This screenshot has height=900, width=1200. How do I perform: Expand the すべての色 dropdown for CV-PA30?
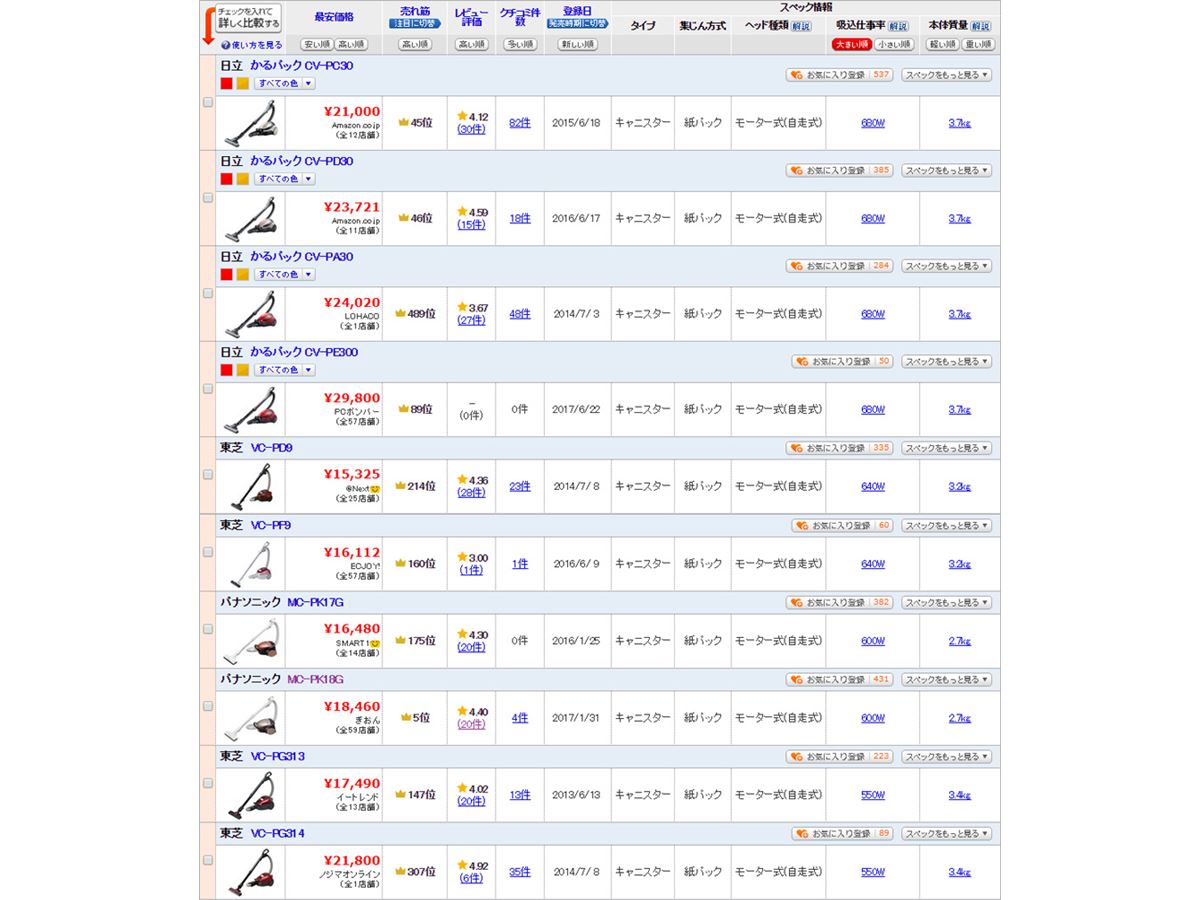coord(284,274)
